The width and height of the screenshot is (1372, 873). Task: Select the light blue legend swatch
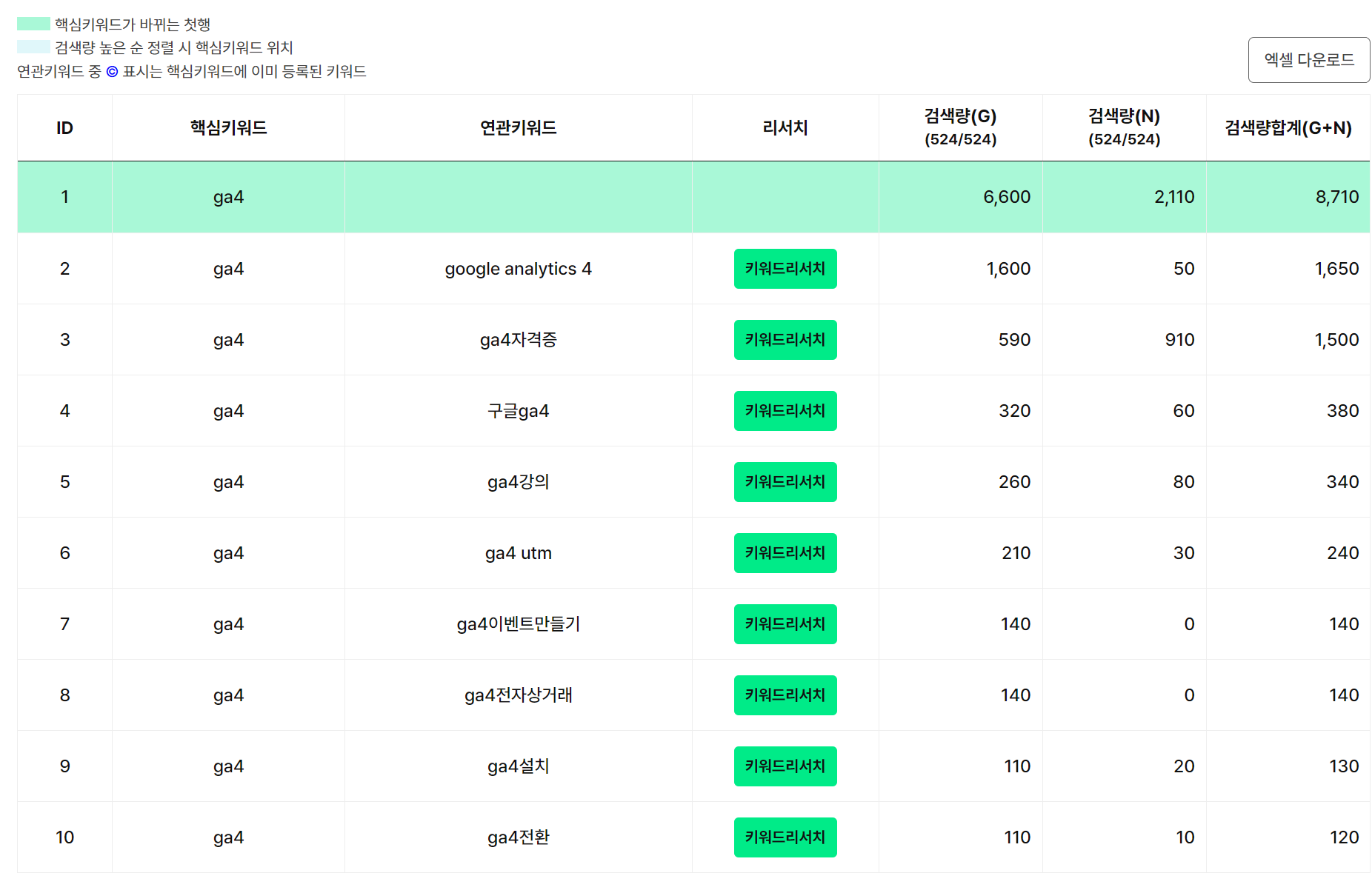(x=33, y=47)
